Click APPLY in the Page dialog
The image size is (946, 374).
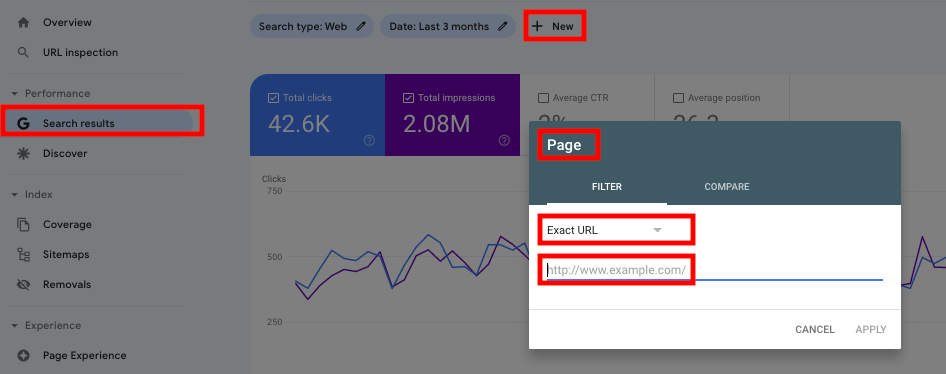tap(871, 329)
